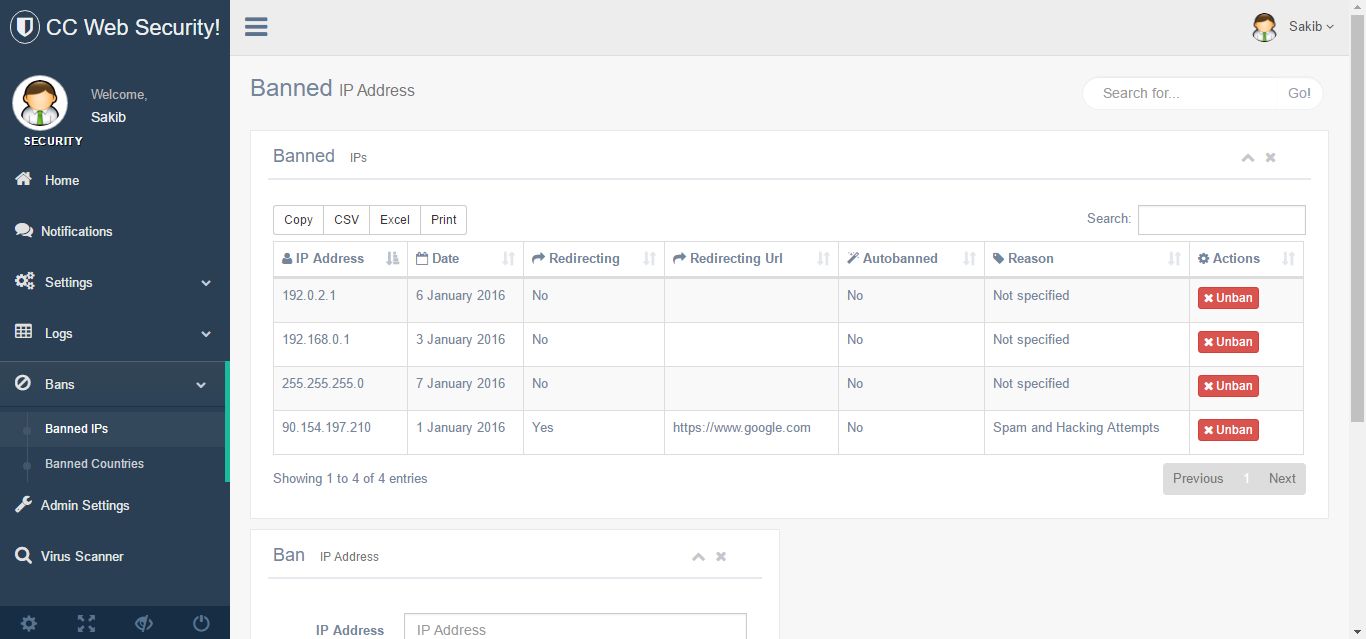The width and height of the screenshot is (1366, 639).
Task: Open Admin Settings in the sidebar
Action: click(85, 505)
